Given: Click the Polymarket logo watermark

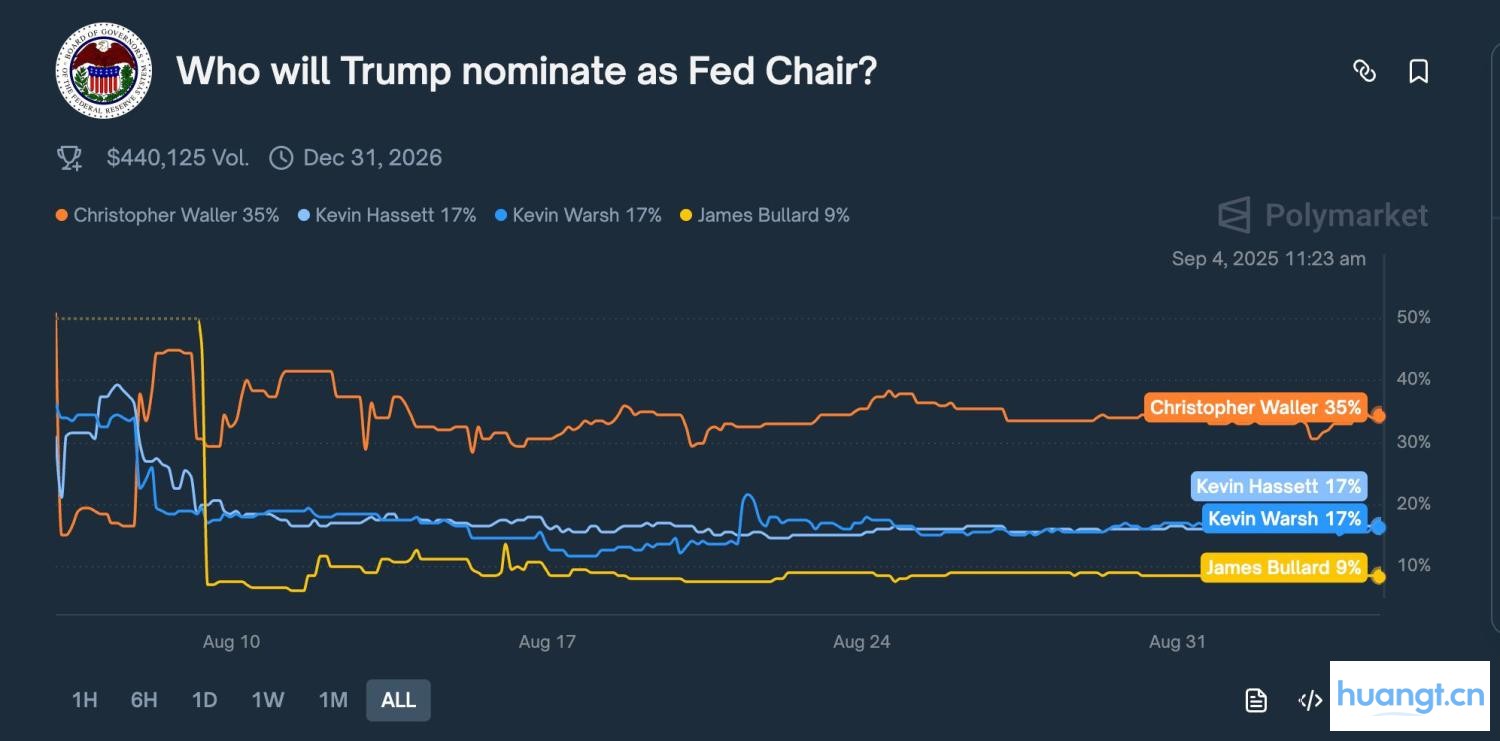Looking at the screenshot, I should click(x=1323, y=215).
